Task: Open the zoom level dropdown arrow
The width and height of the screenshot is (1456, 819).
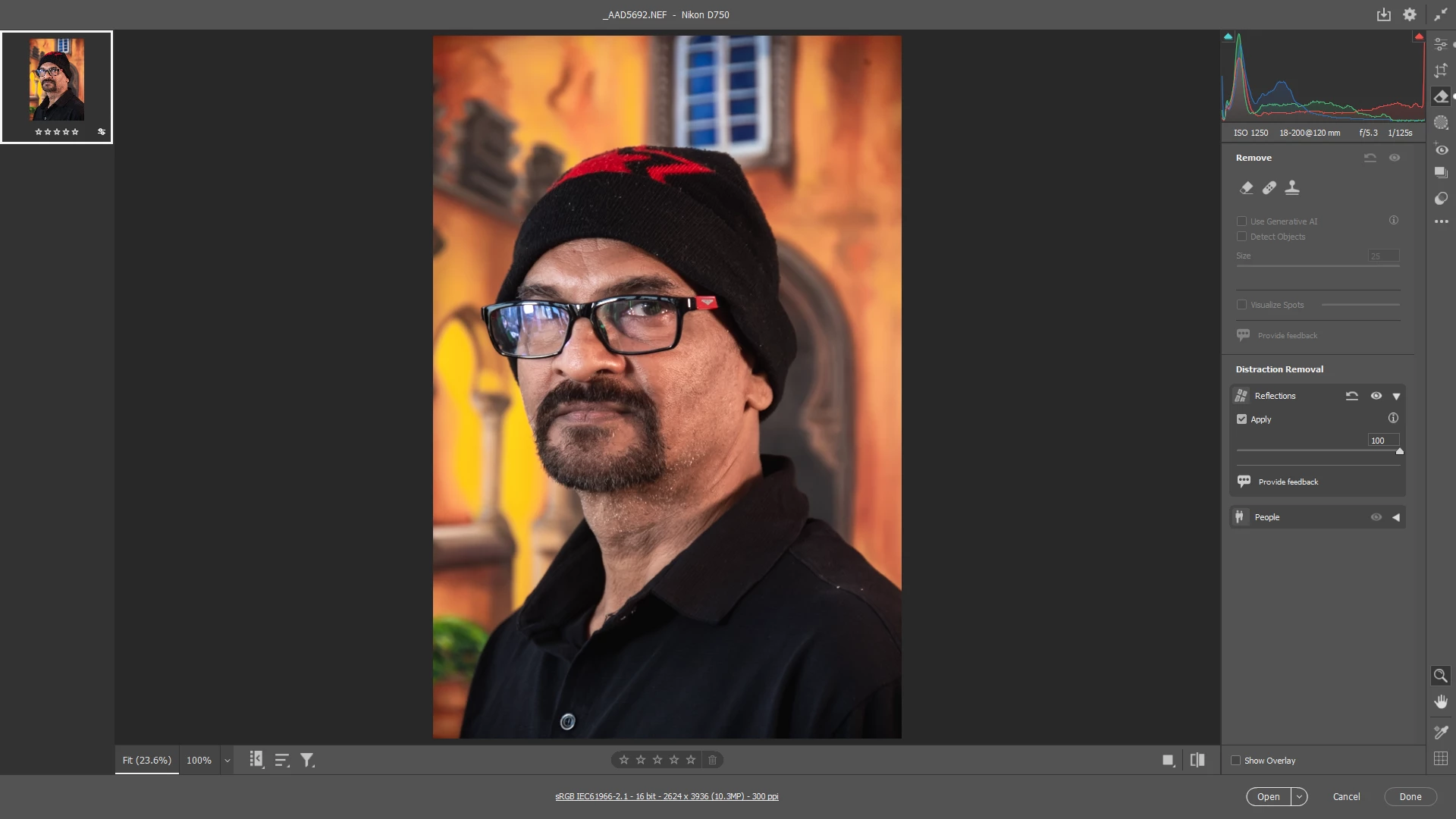Action: 227,760
